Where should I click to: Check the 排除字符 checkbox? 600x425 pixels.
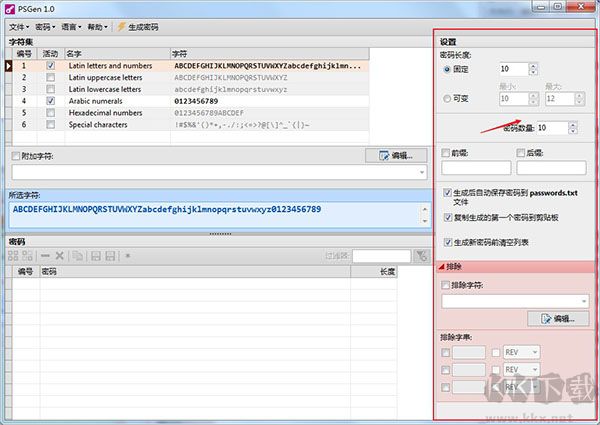point(445,285)
